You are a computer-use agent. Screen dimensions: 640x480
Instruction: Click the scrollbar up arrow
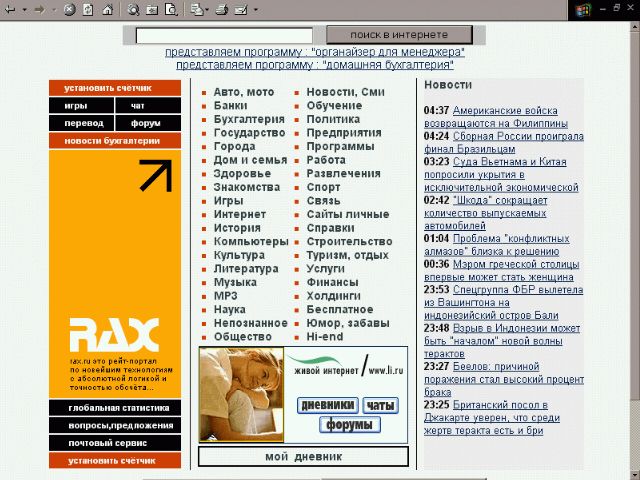click(x=636, y=27)
